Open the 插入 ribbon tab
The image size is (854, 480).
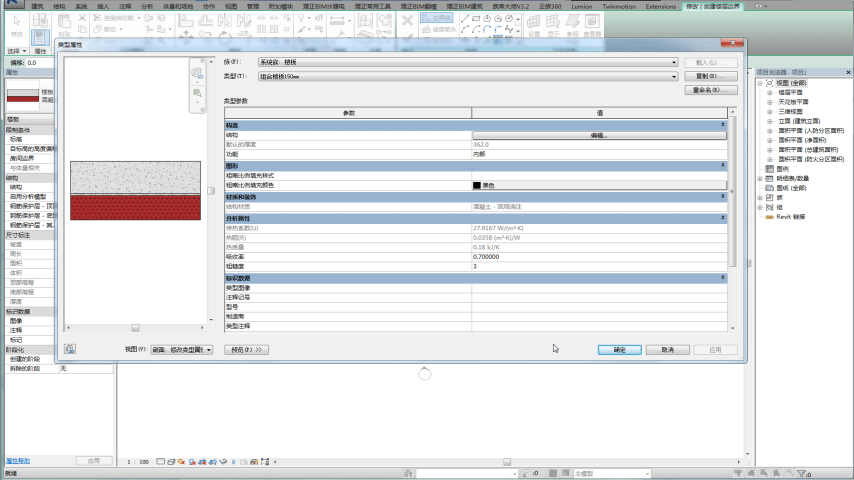(x=103, y=7)
